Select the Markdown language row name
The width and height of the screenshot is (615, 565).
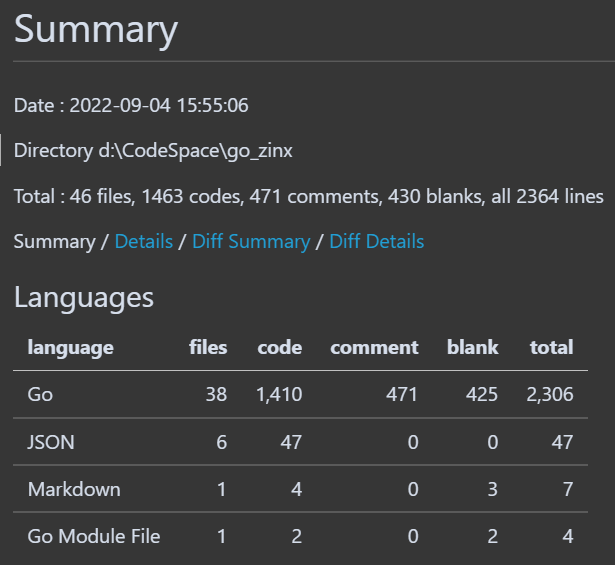(x=74, y=489)
